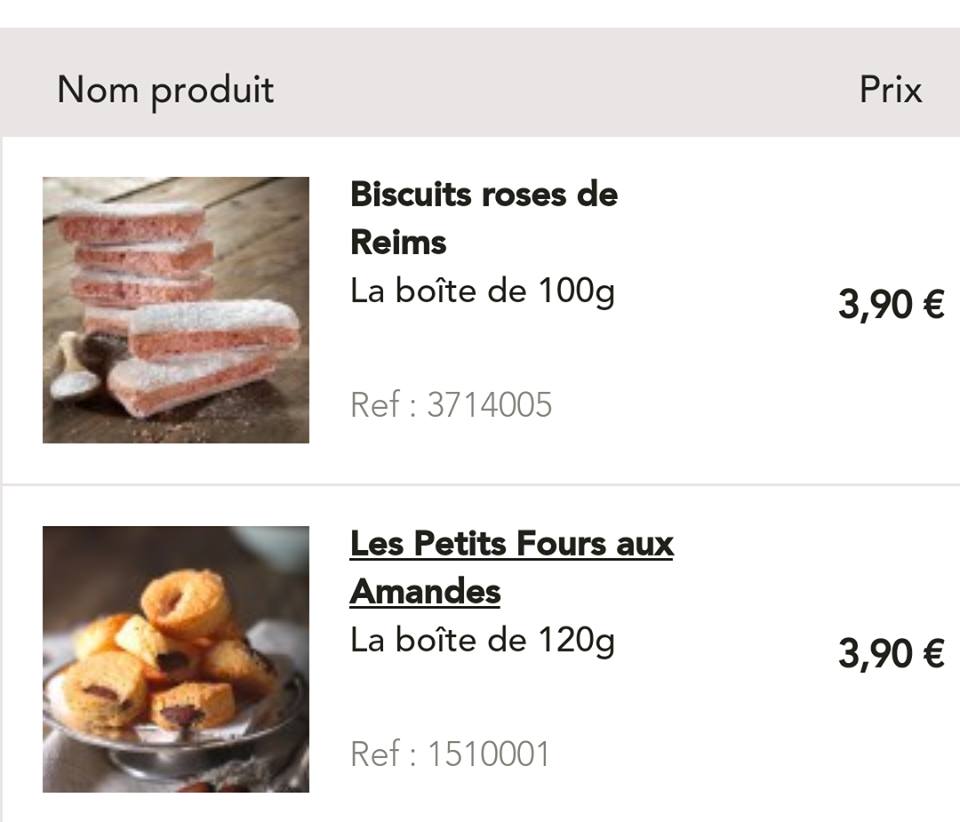Screen dimensions: 960x822
Task: Click the "La boîte de 120g" description
Action: coord(482,640)
